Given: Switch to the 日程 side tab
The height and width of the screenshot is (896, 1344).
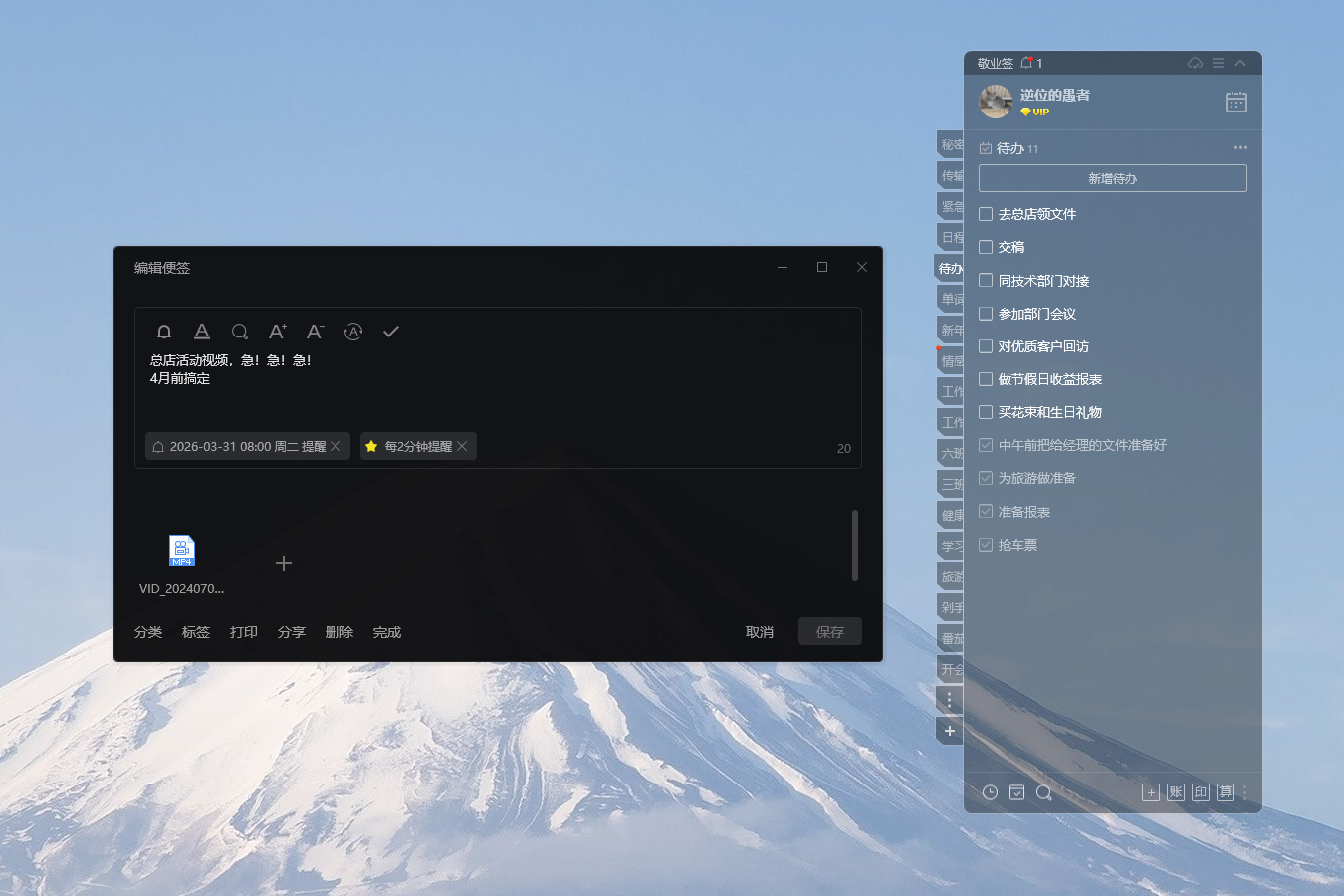Looking at the screenshot, I should click(951, 237).
